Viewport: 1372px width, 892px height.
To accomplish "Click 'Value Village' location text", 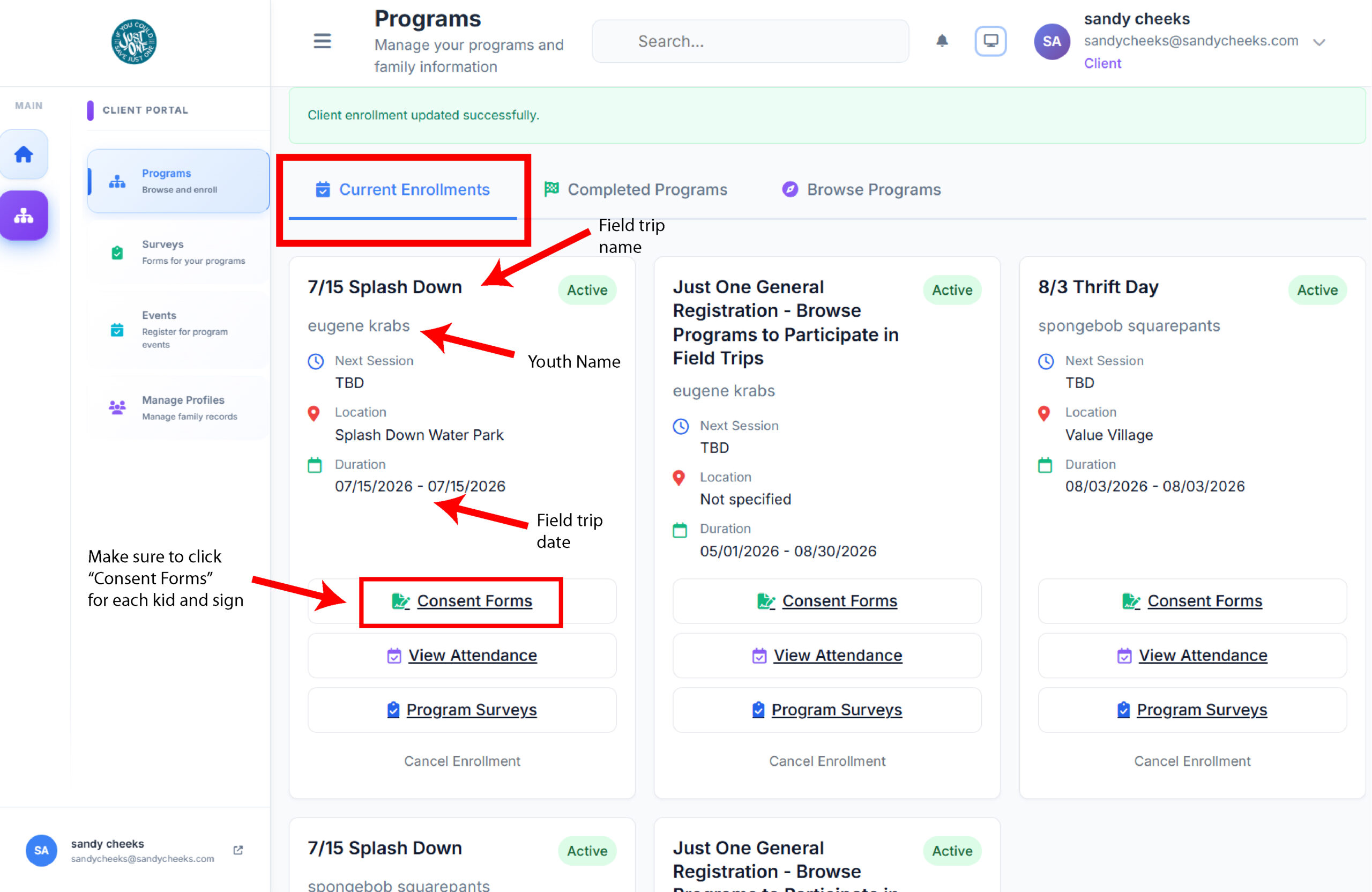I will (1108, 435).
